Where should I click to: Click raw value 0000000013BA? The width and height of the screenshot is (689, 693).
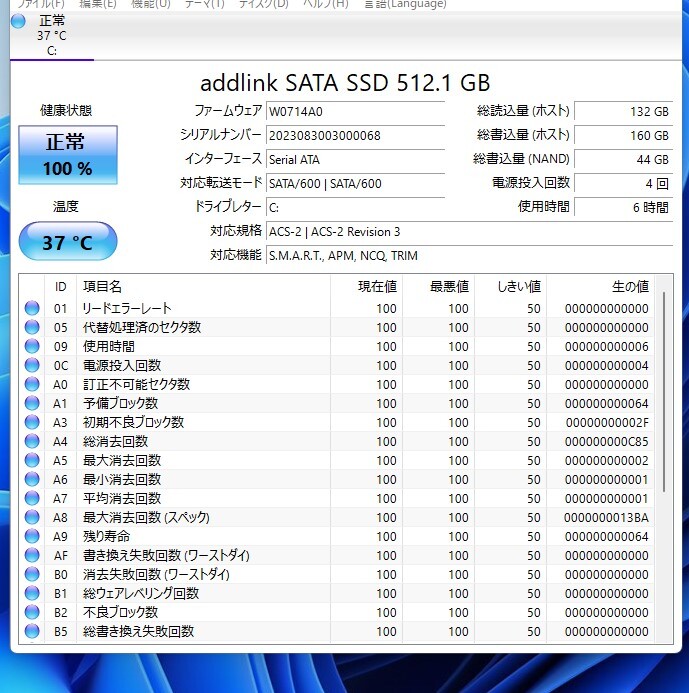[x=606, y=517]
